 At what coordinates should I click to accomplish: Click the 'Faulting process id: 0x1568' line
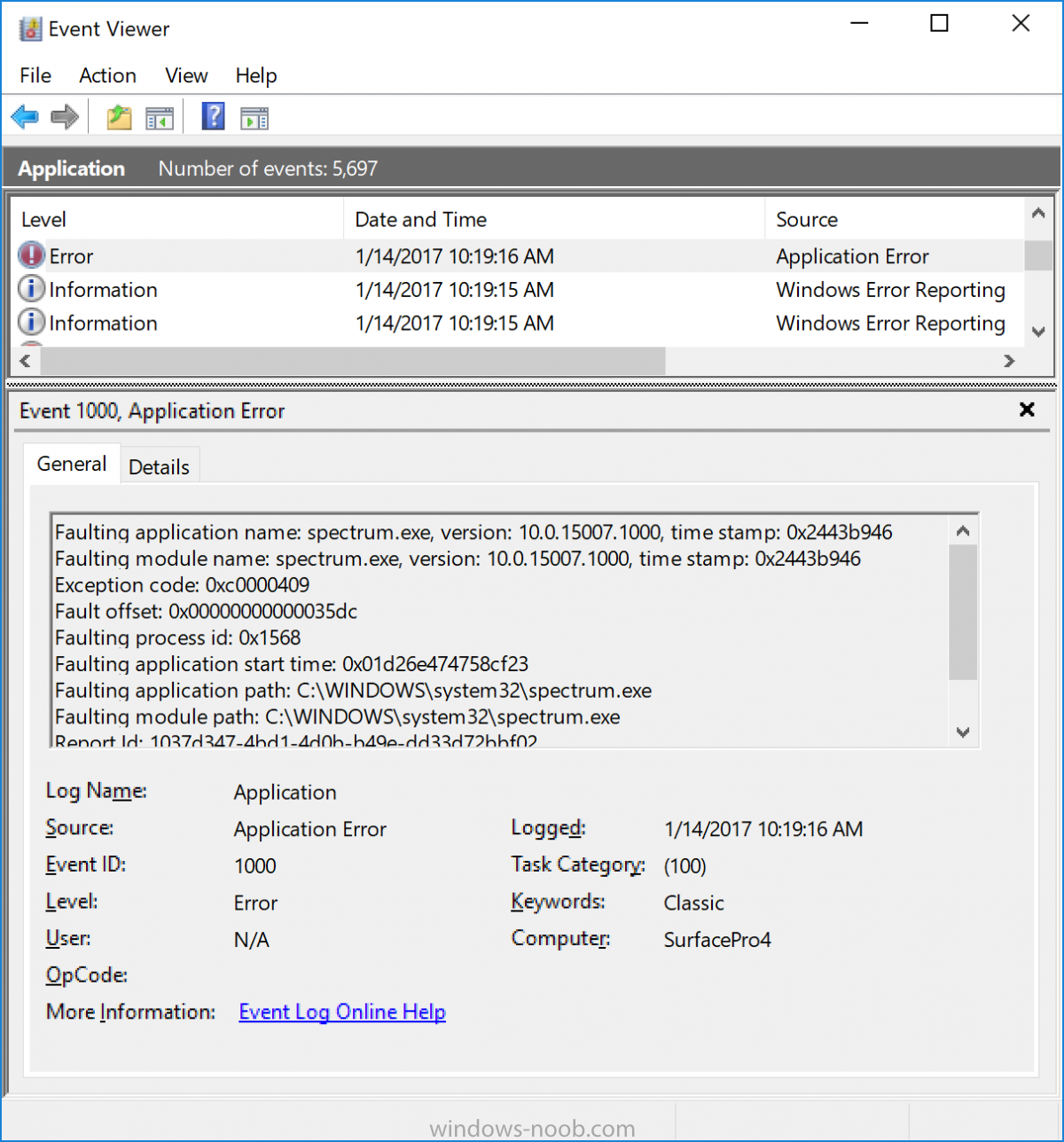click(x=177, y=637)
